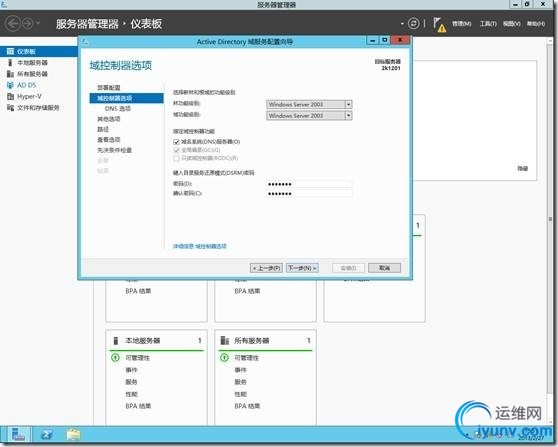Viewport: 558px width, 447px height.
Task: Select 仪表板 text in the sidebar
Action: coord(26,52)
